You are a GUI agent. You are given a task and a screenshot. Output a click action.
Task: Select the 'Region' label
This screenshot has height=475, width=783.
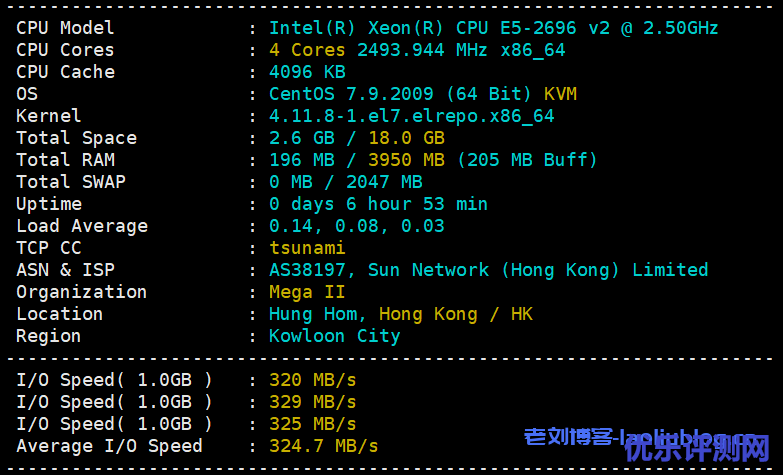click(x=48, y=336)
